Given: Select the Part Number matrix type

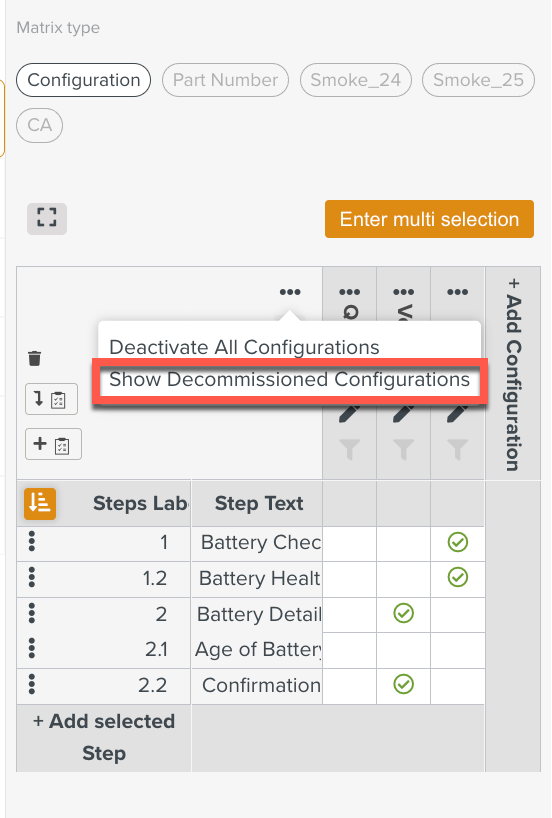Looking at the screenshot, I should click(225, 80).
